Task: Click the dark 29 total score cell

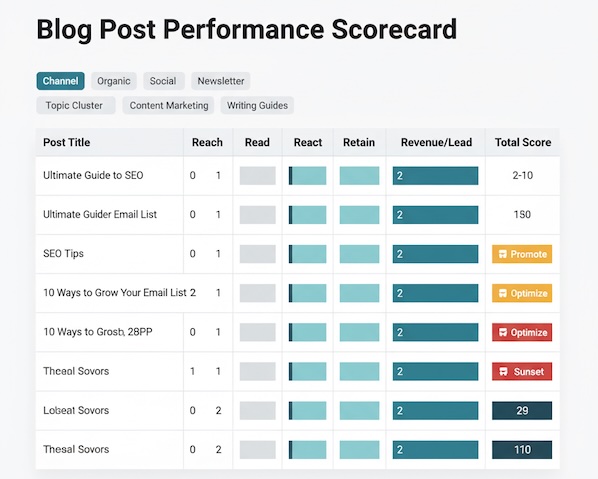Action: point(522,411)
